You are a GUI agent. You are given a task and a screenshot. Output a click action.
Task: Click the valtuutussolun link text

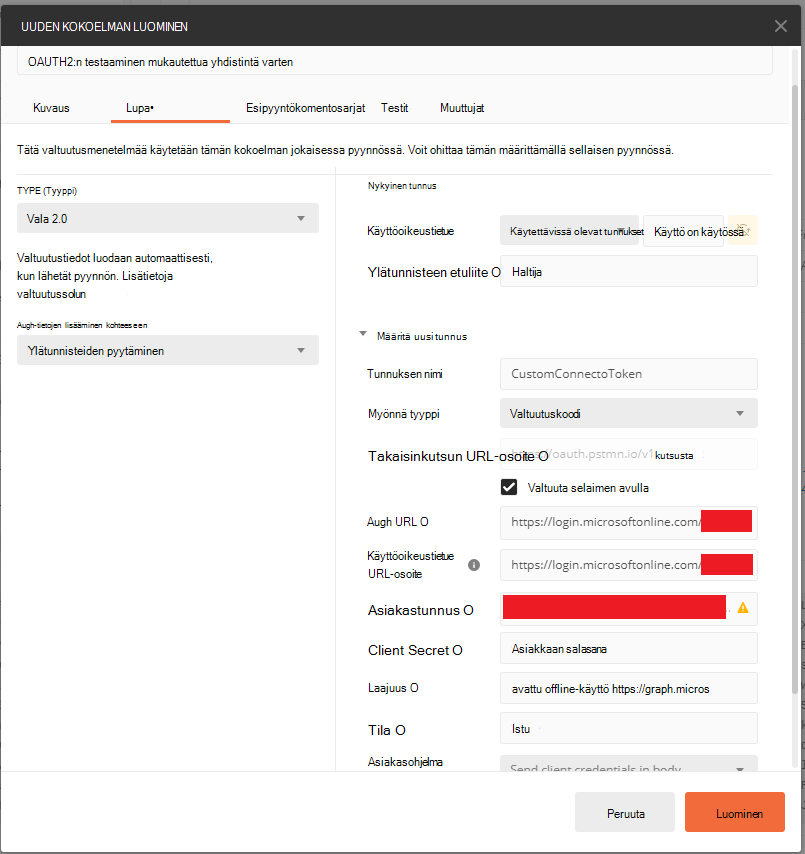[x=51, y=294]
